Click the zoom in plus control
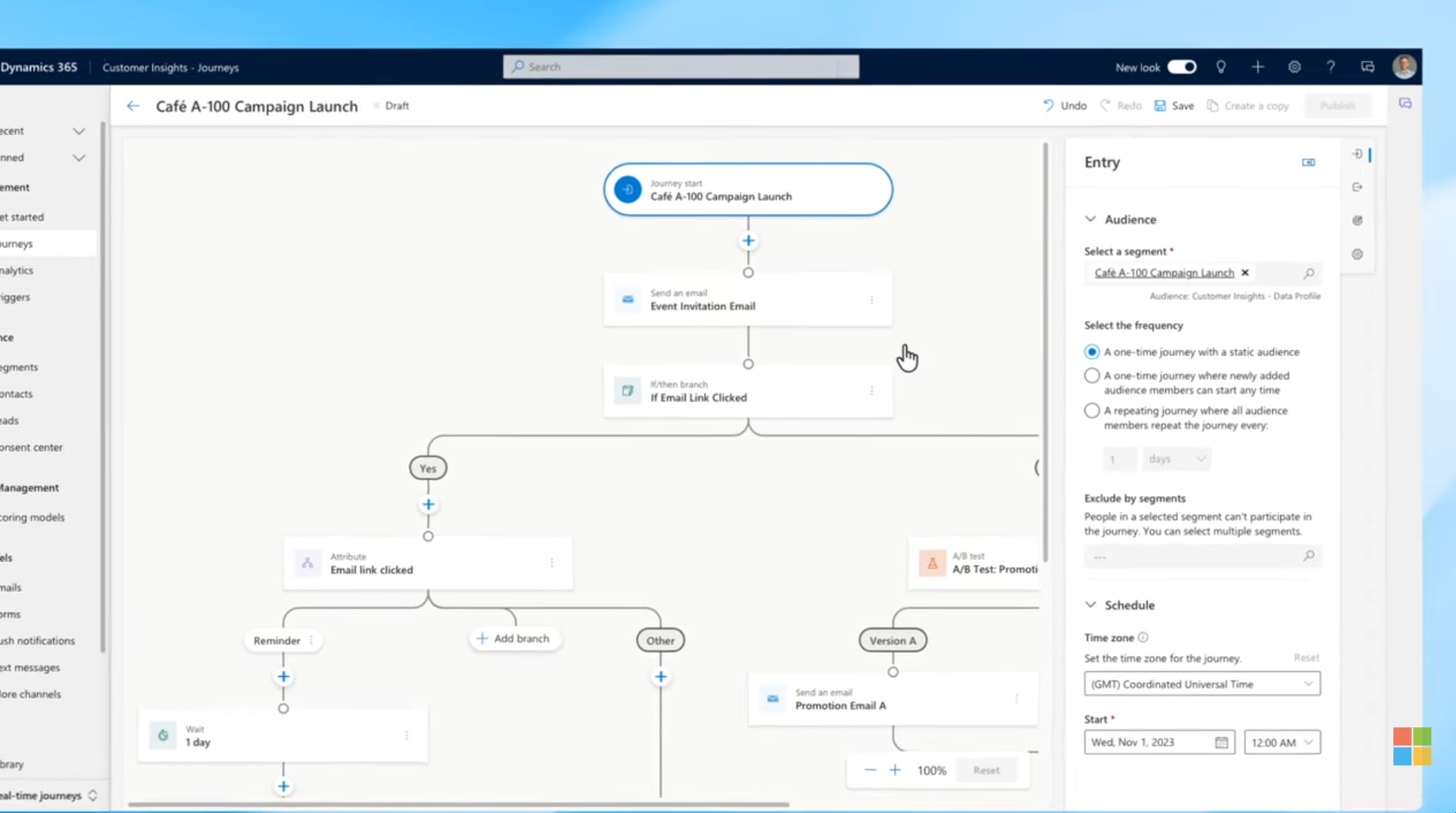This screenshot has height=813, width=1456. 894,770
